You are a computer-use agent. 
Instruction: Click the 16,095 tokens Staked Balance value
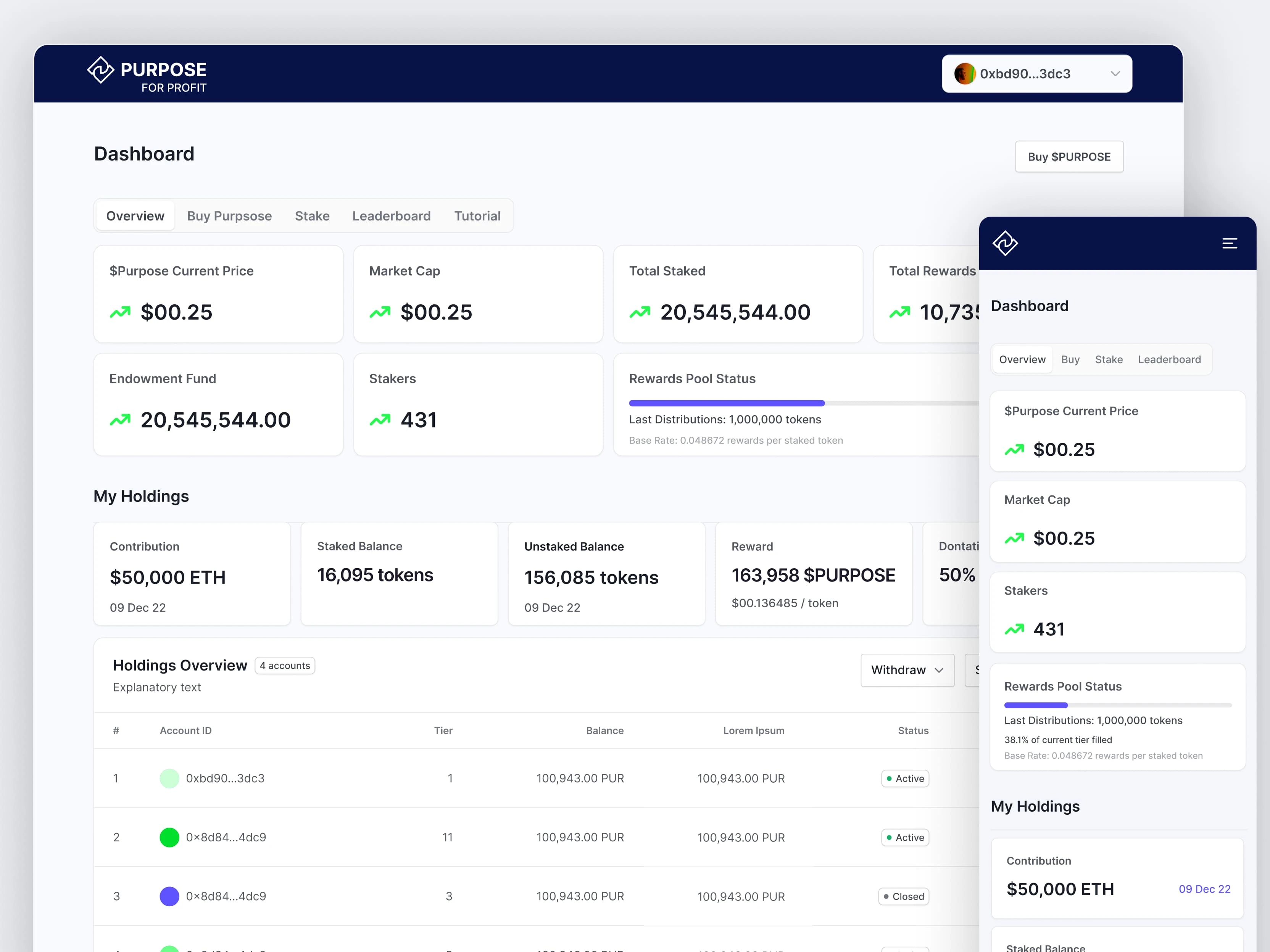375,575
